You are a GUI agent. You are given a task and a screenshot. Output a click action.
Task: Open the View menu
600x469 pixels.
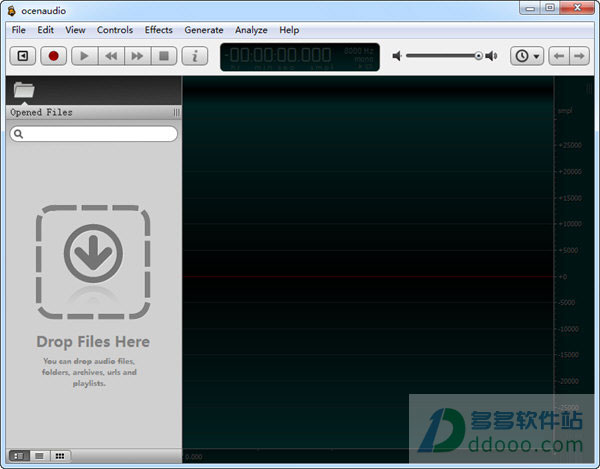pos(75,30)
